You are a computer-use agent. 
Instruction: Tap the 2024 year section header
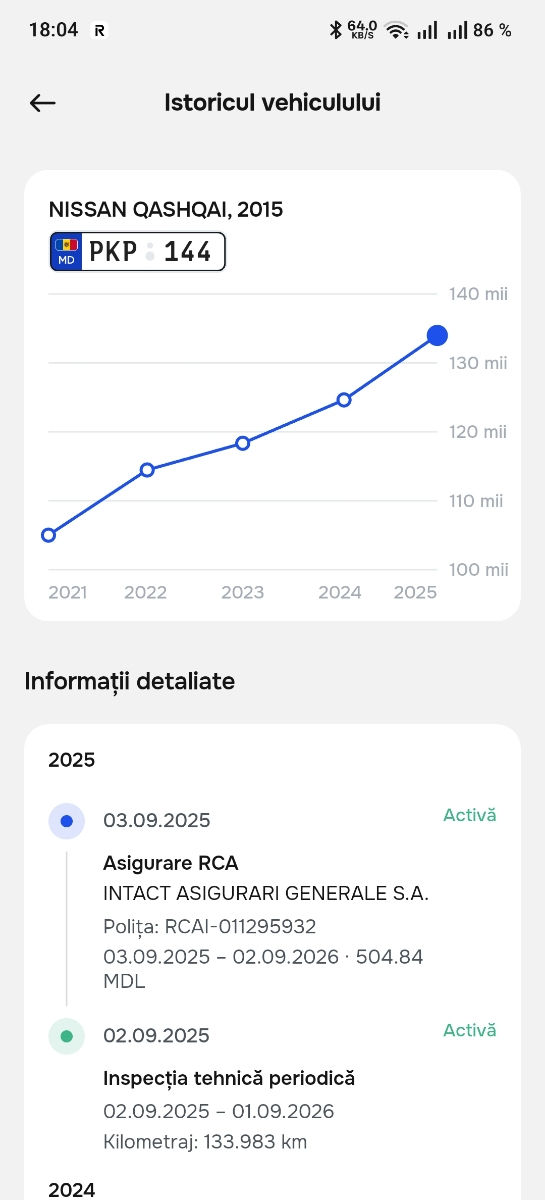(x=72, y=1190)
